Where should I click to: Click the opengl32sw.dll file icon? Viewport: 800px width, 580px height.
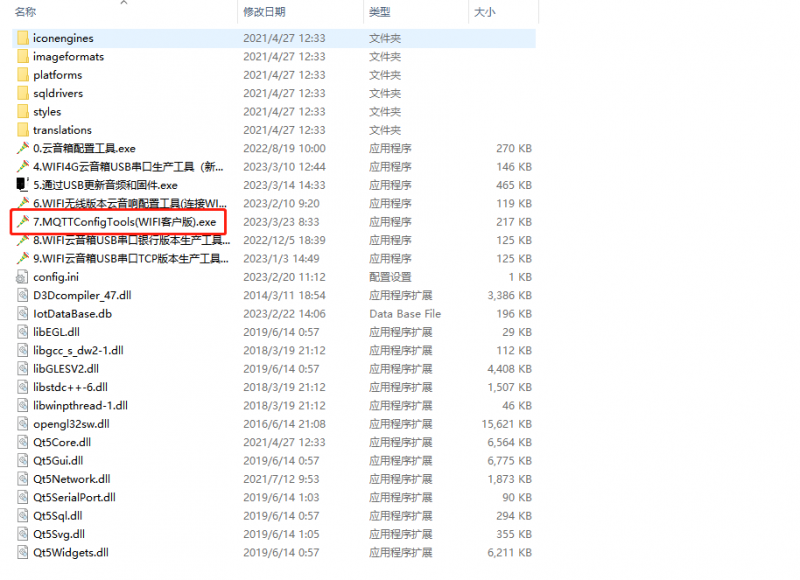(23, 424)
